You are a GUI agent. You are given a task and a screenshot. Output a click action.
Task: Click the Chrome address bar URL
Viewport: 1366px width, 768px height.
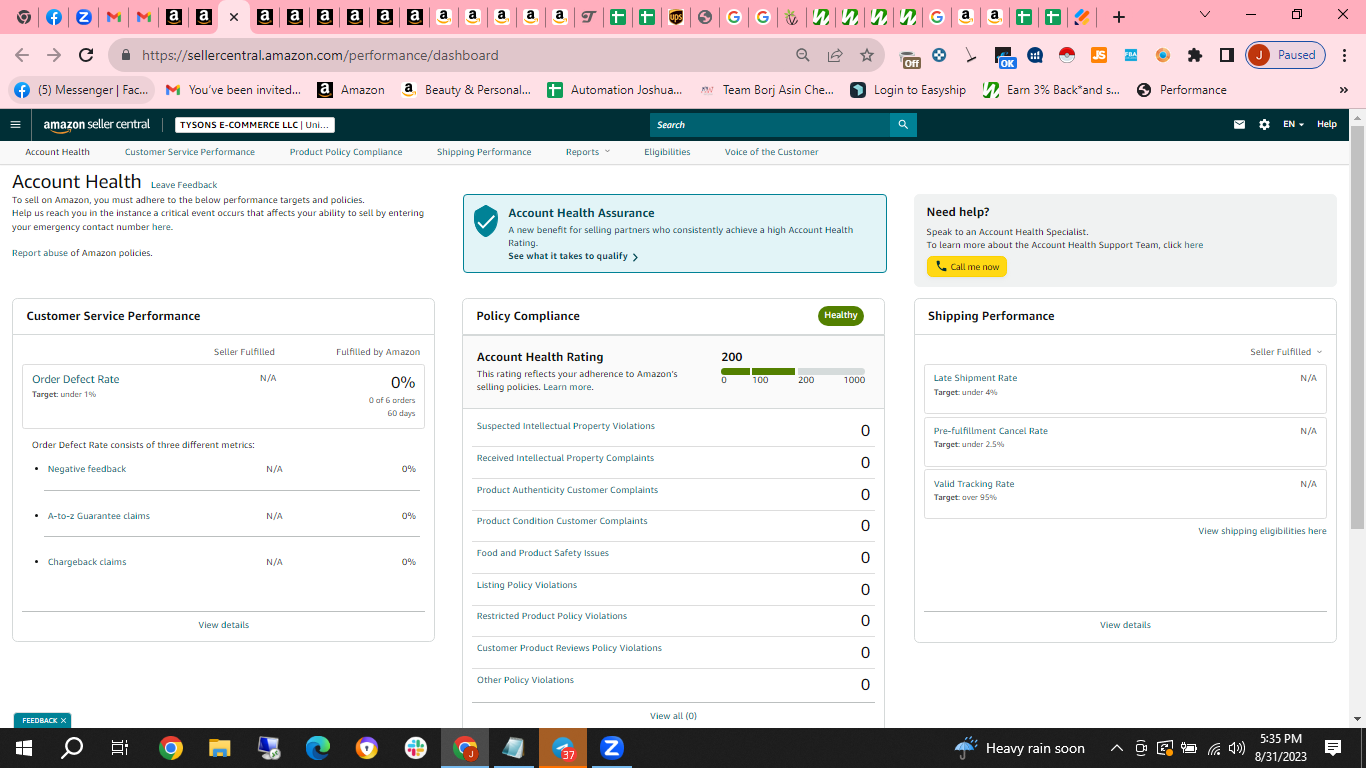[x=320, y=55]
